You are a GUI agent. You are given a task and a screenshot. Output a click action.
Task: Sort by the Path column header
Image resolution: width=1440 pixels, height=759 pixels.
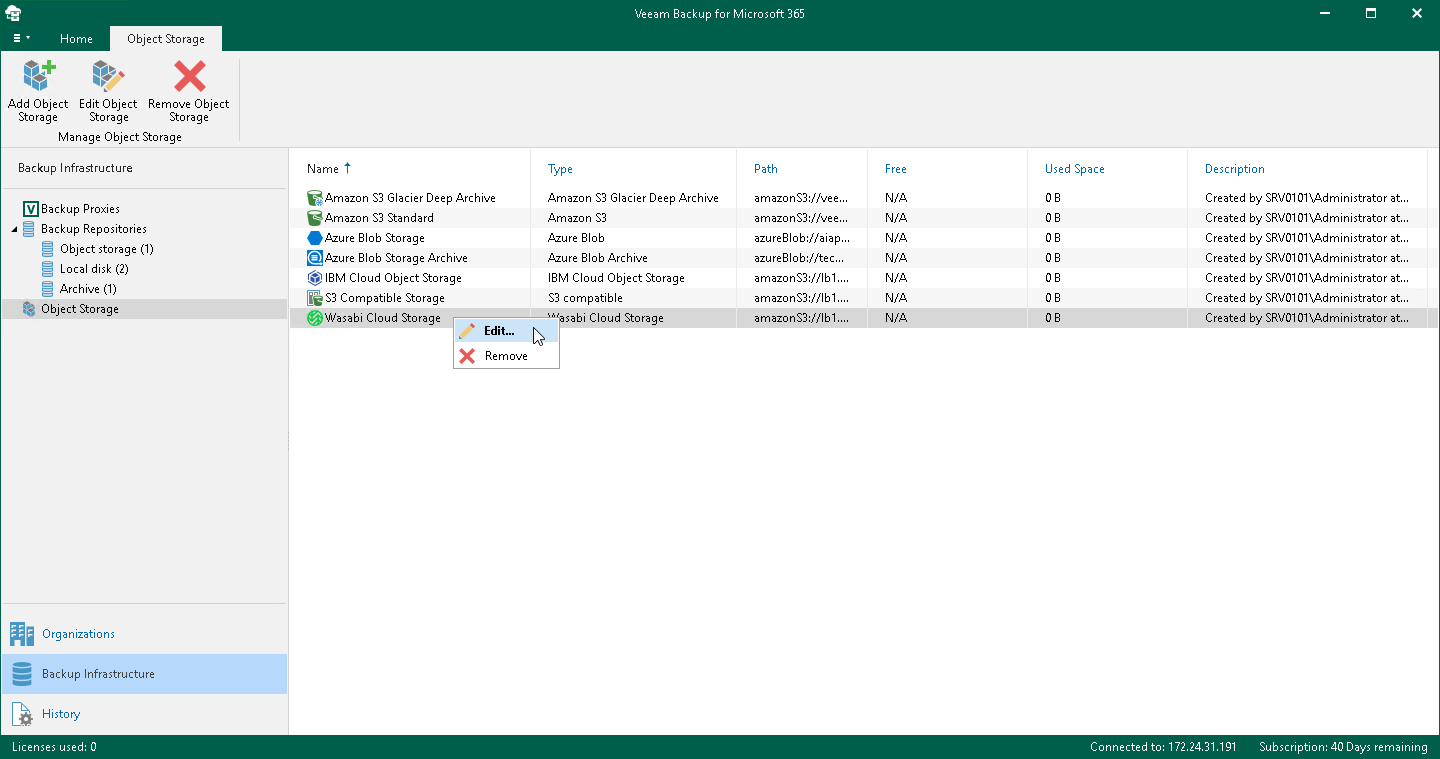[766, 169]
